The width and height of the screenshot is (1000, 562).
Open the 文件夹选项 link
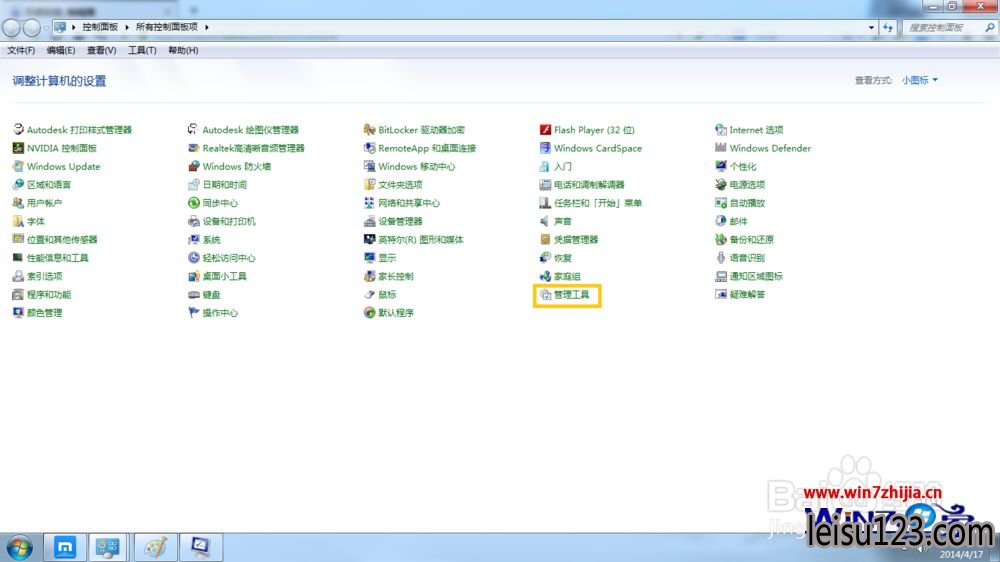click(401, 185)
